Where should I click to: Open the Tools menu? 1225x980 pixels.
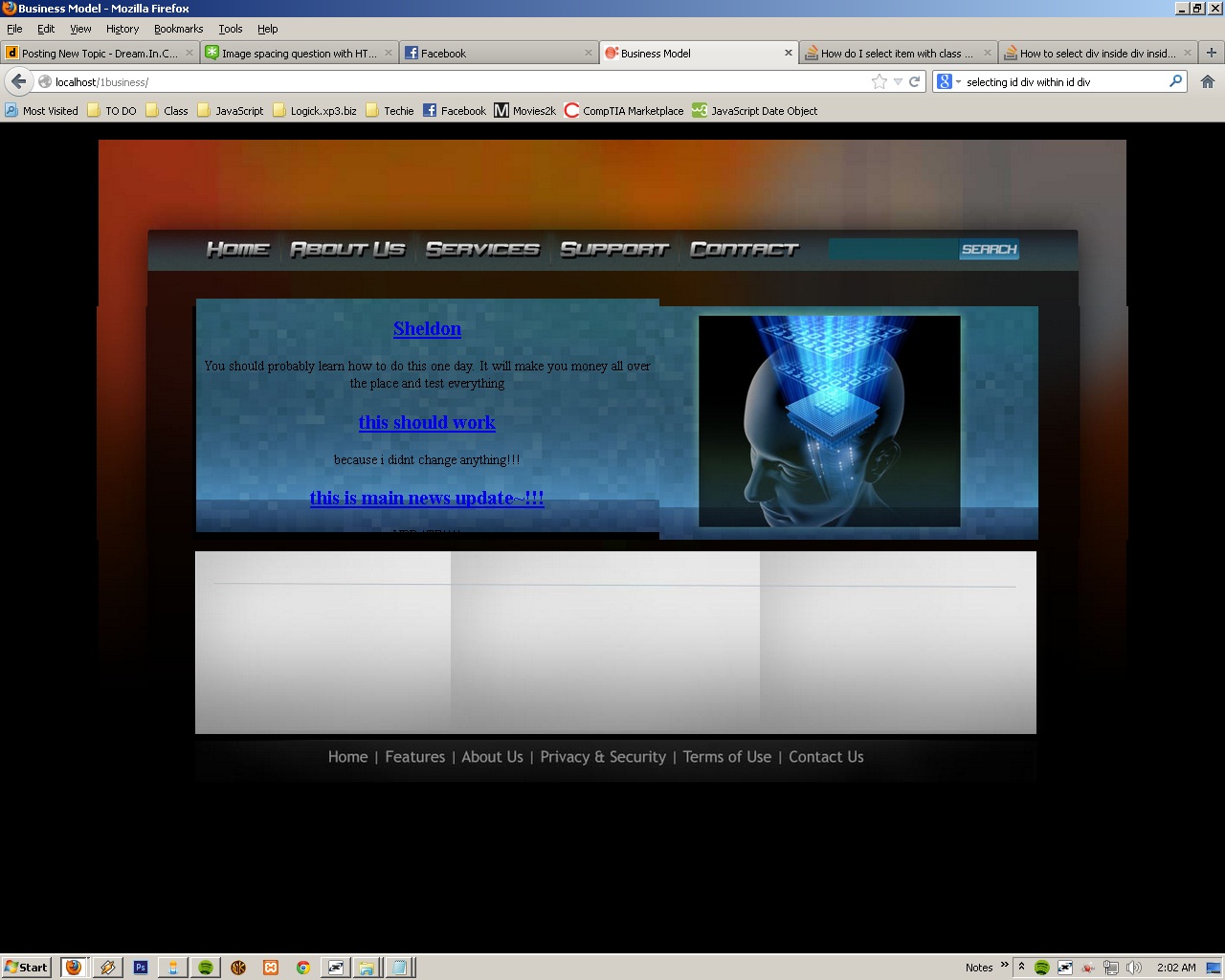[231, 29]
